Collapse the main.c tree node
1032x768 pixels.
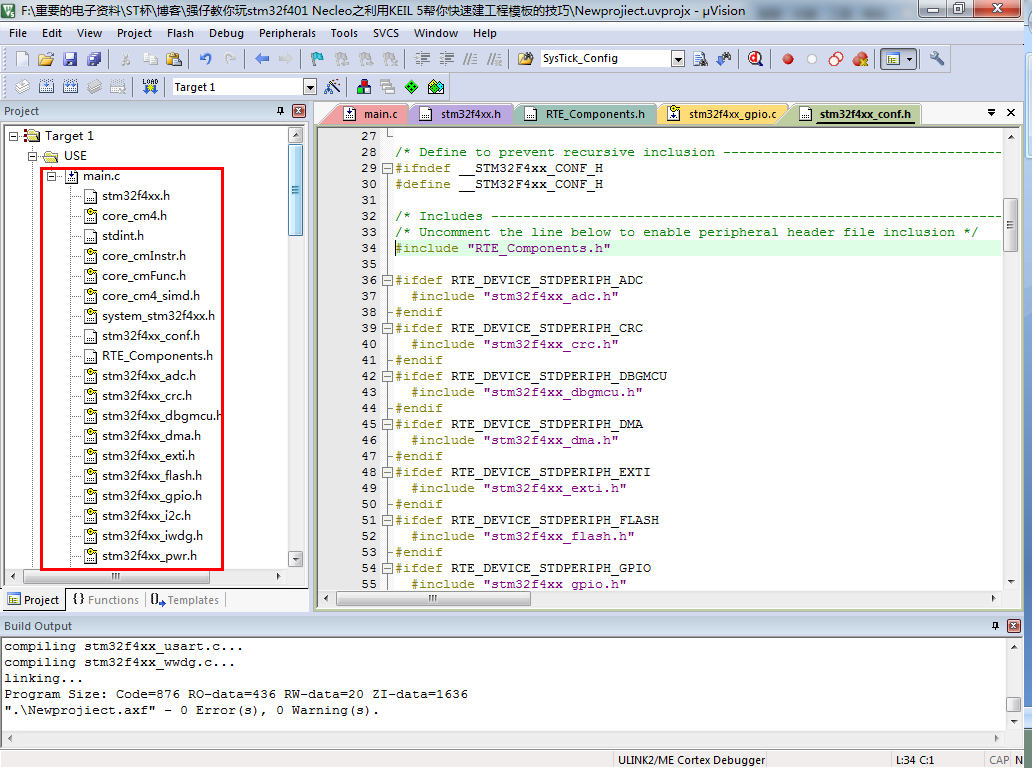(51, 176)
